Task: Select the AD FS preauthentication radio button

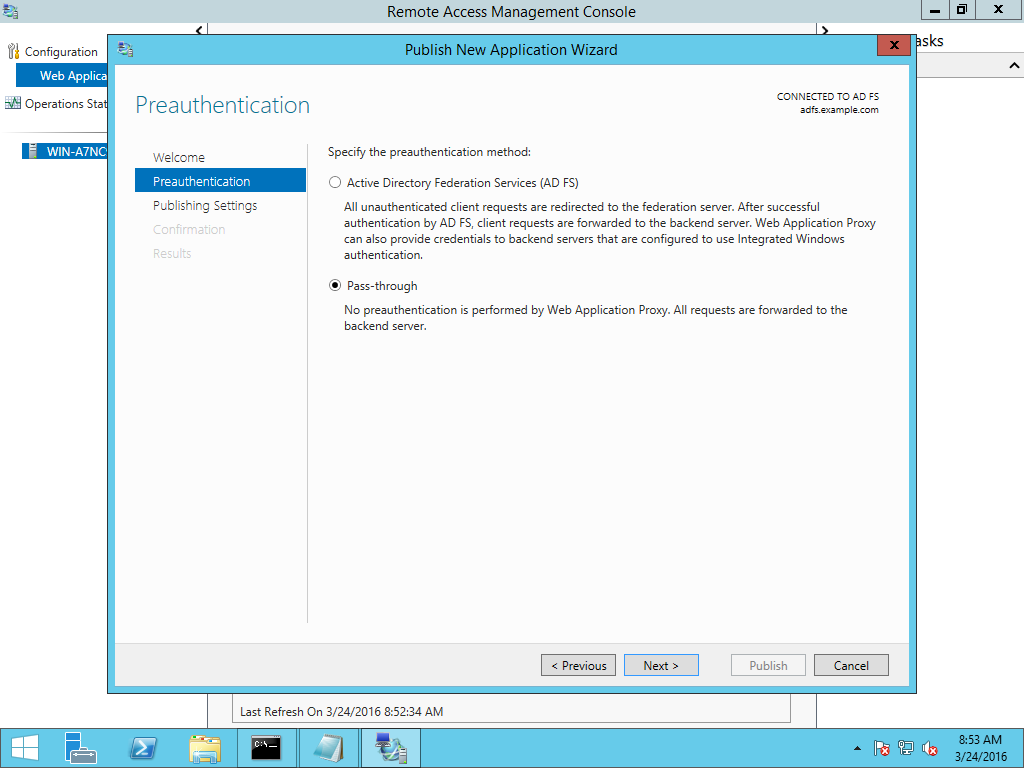Action: coord(335,181)
